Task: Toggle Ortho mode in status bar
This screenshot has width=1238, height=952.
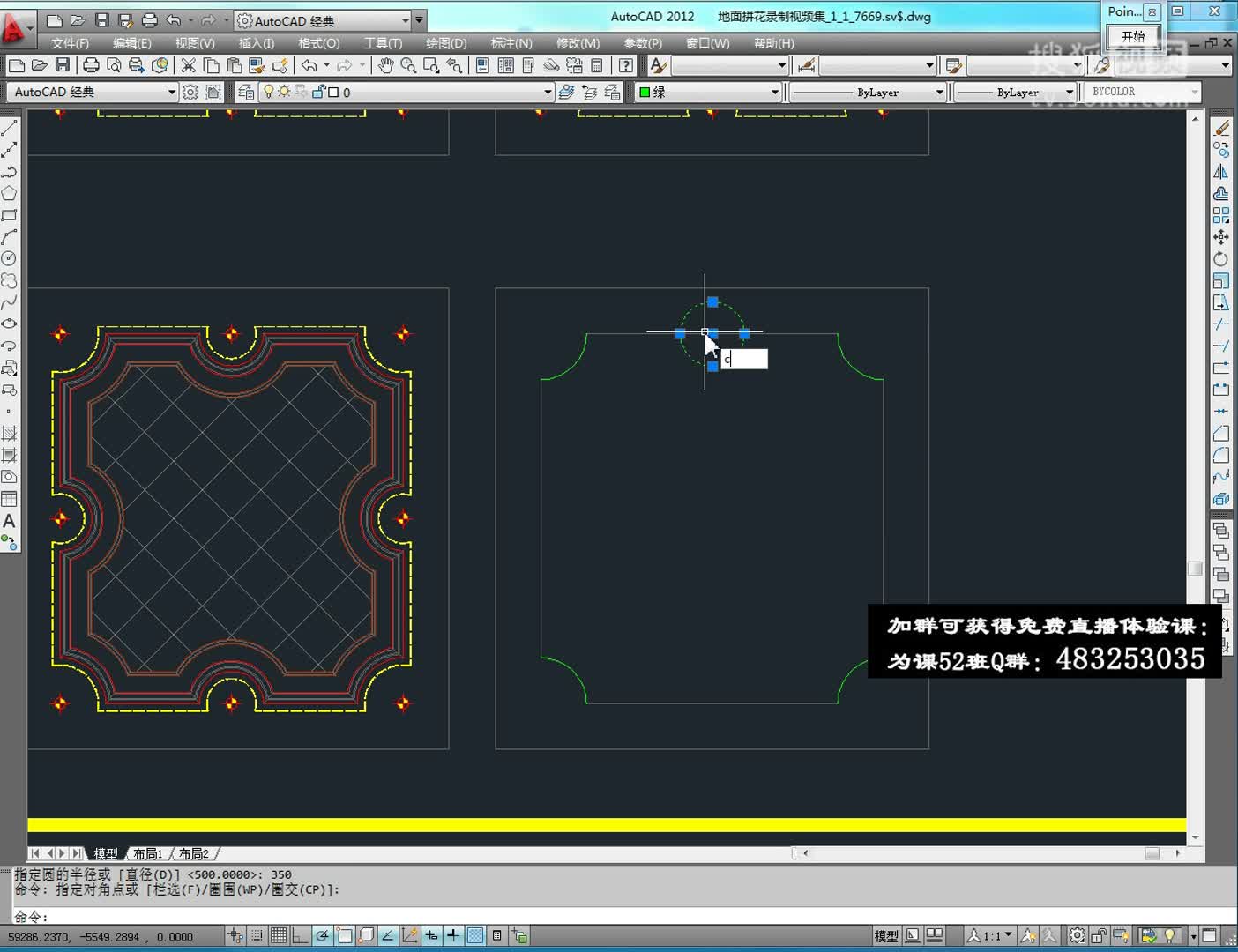Action: pyautogui.click(x=300, y=936)
